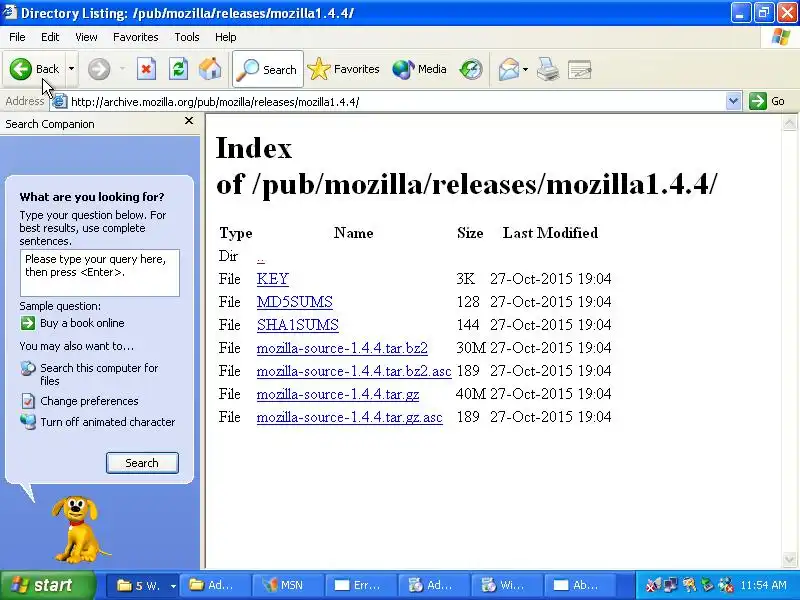This screenshot has width=800, height=600.
Task: Click the Search button in the companion pane
Action: pos(142,463)
